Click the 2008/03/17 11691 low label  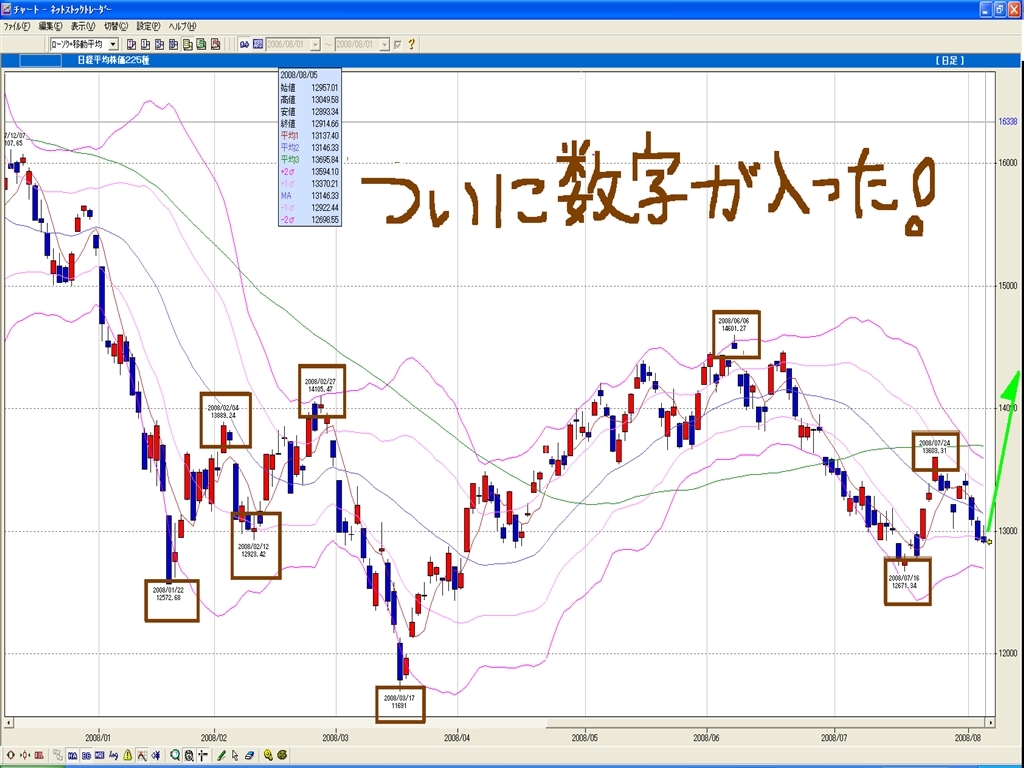point(399,702)
